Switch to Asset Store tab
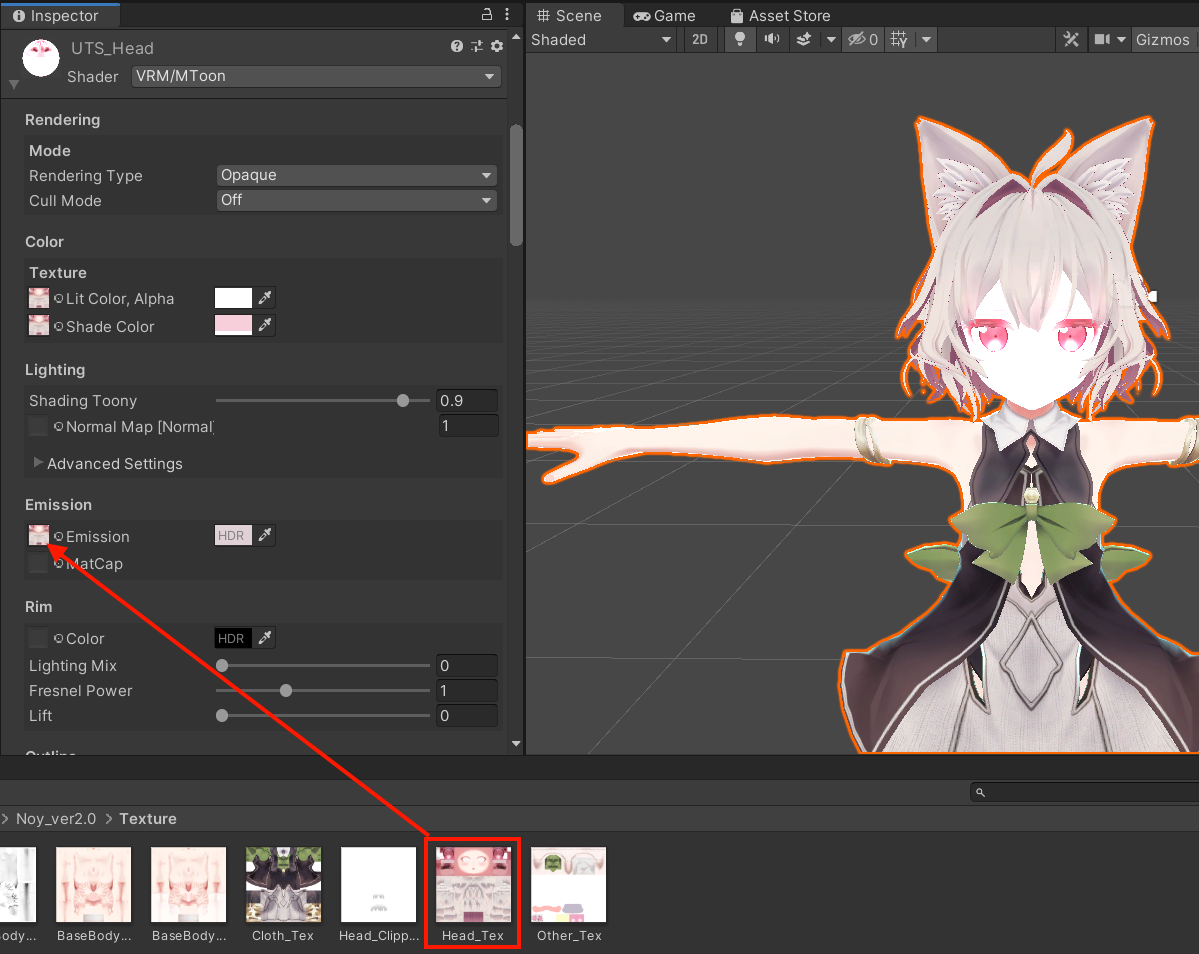 point(780,15)
